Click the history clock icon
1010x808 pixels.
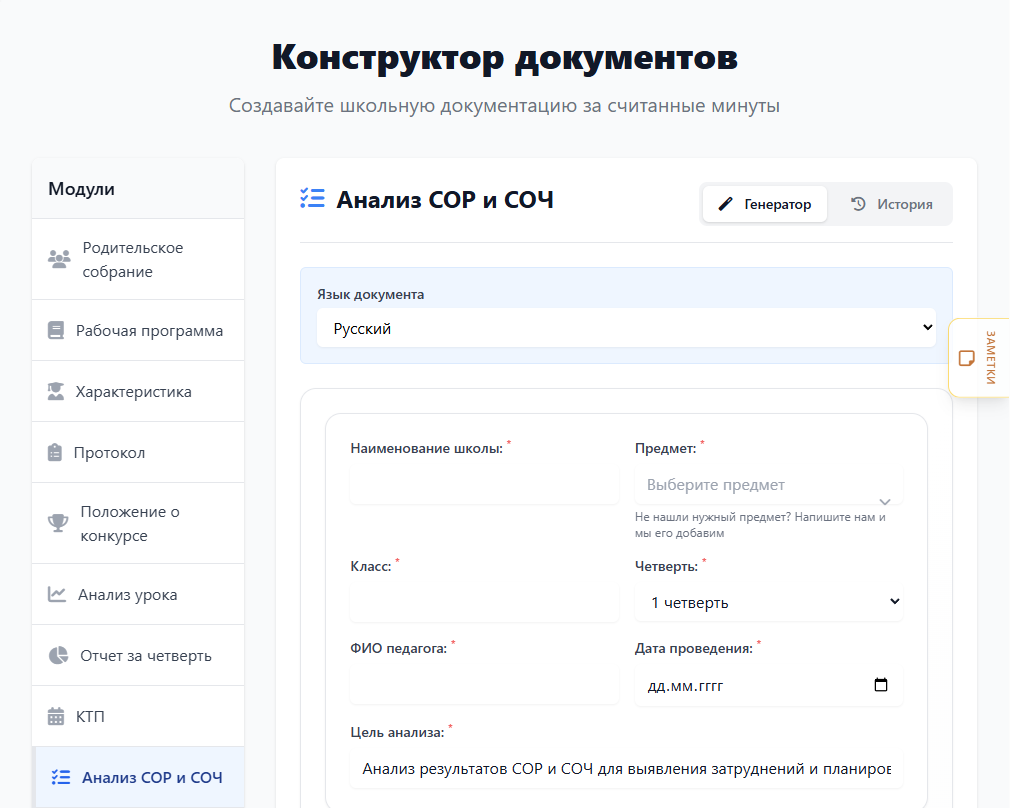click(858, 204)
